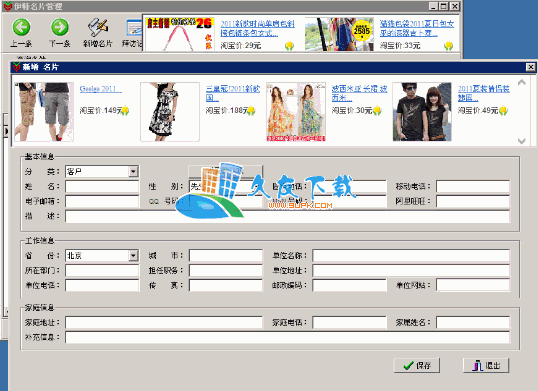The image size is (538, 391).
Task: Open the 33元 bag ad thumbnail
Action: pos(339,34)
